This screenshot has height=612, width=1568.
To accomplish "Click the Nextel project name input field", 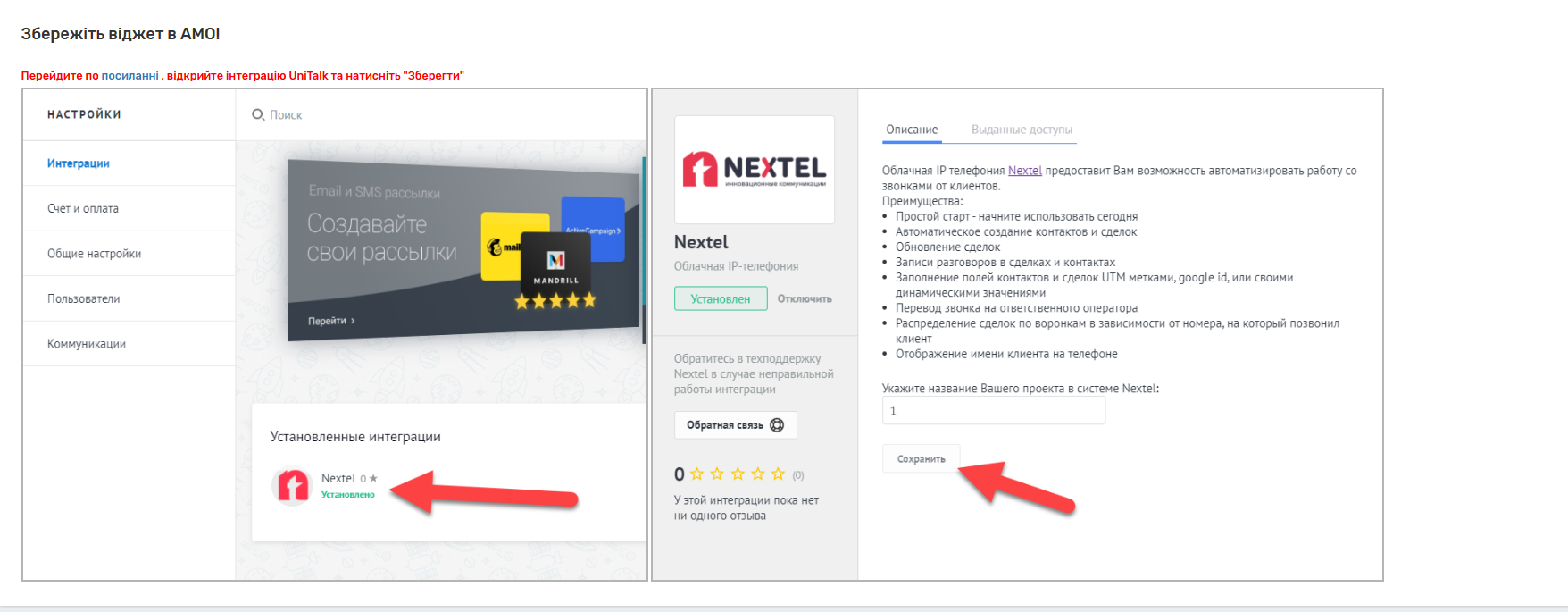I will click(x=994, y=411).
